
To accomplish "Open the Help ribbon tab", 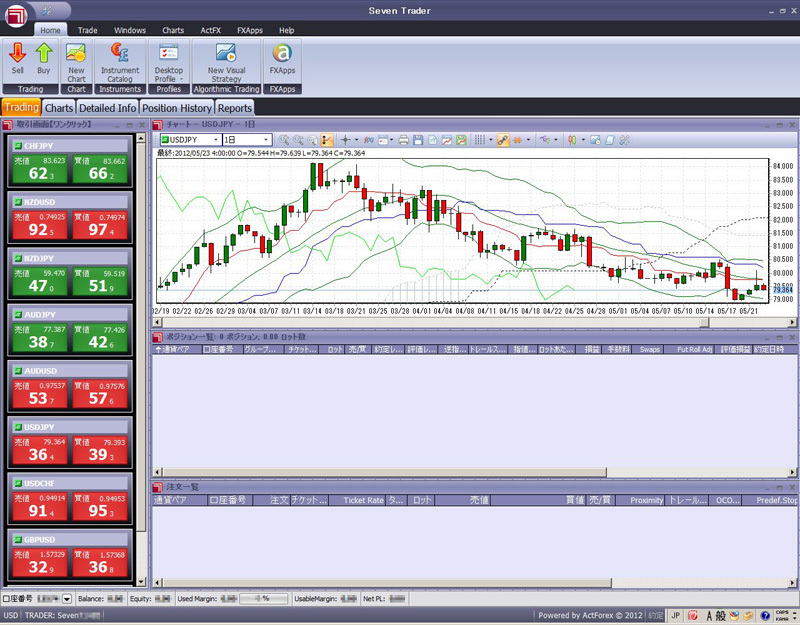I will (286, 30).
